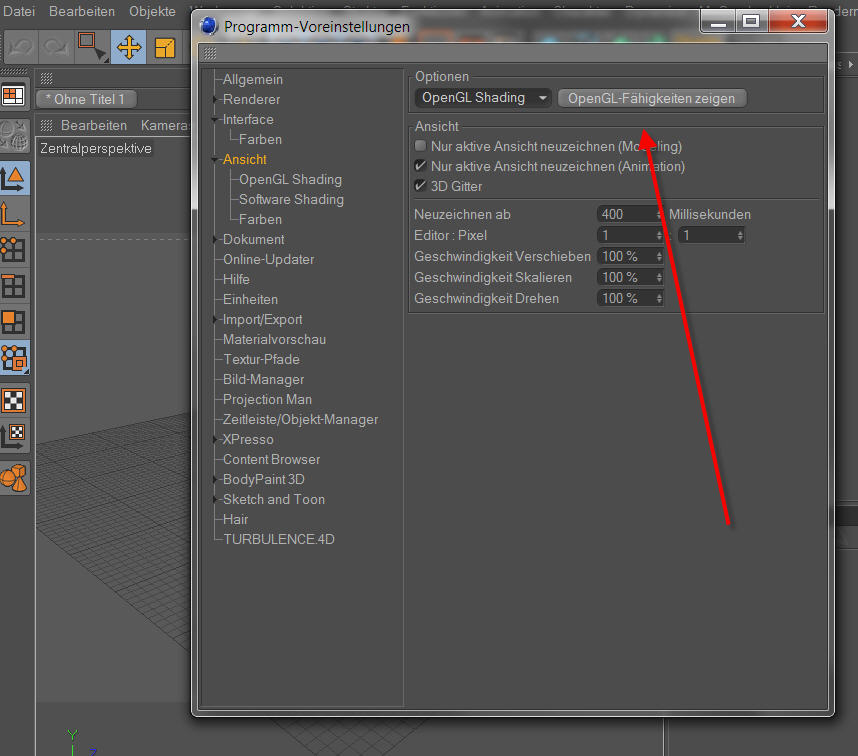Image resolution: width=858 pixels, height=756 pixels.
Task: Select the object axis mode icon
Action: click(13, 214)
